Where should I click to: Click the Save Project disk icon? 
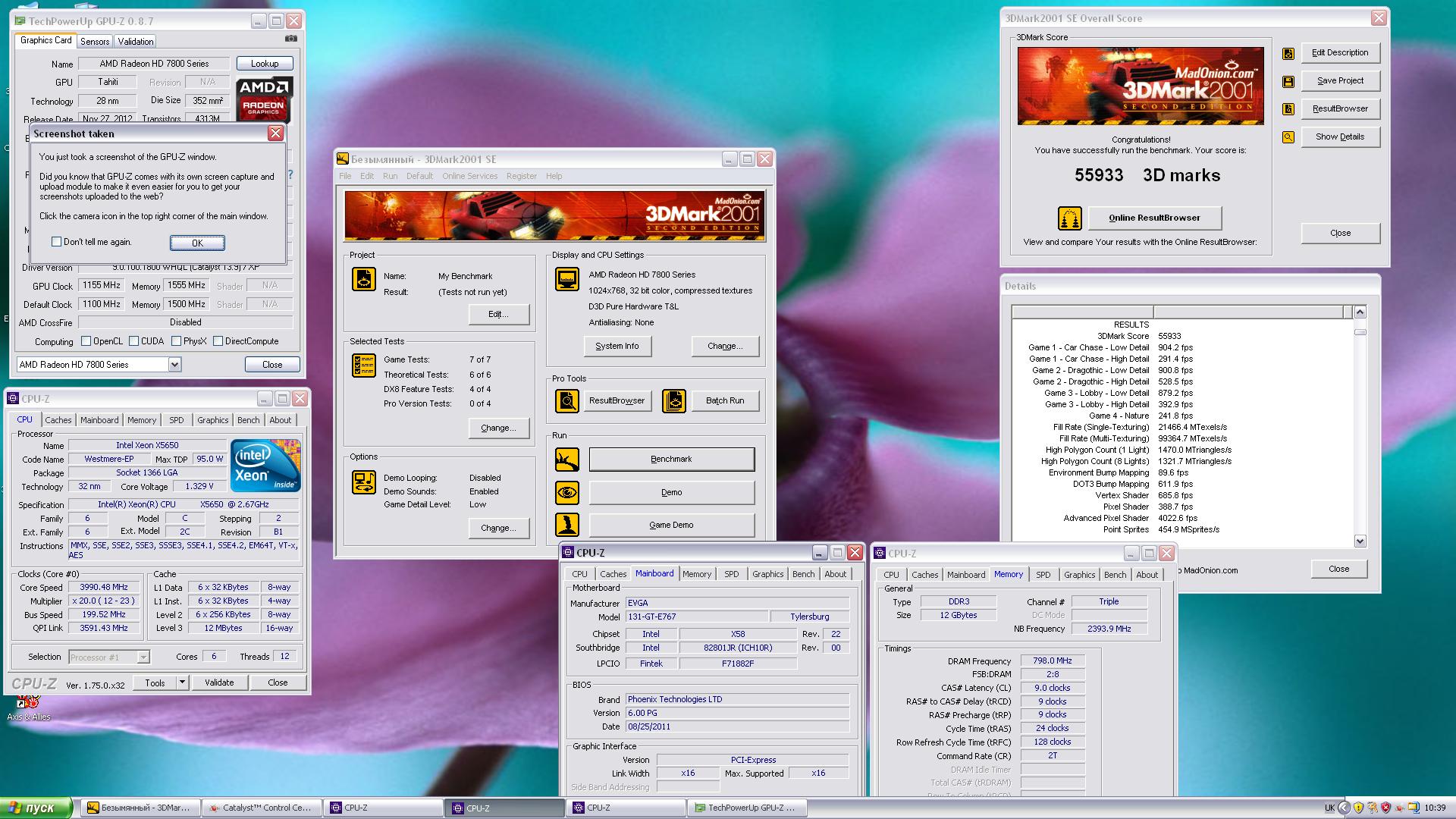pos(1288,81)
